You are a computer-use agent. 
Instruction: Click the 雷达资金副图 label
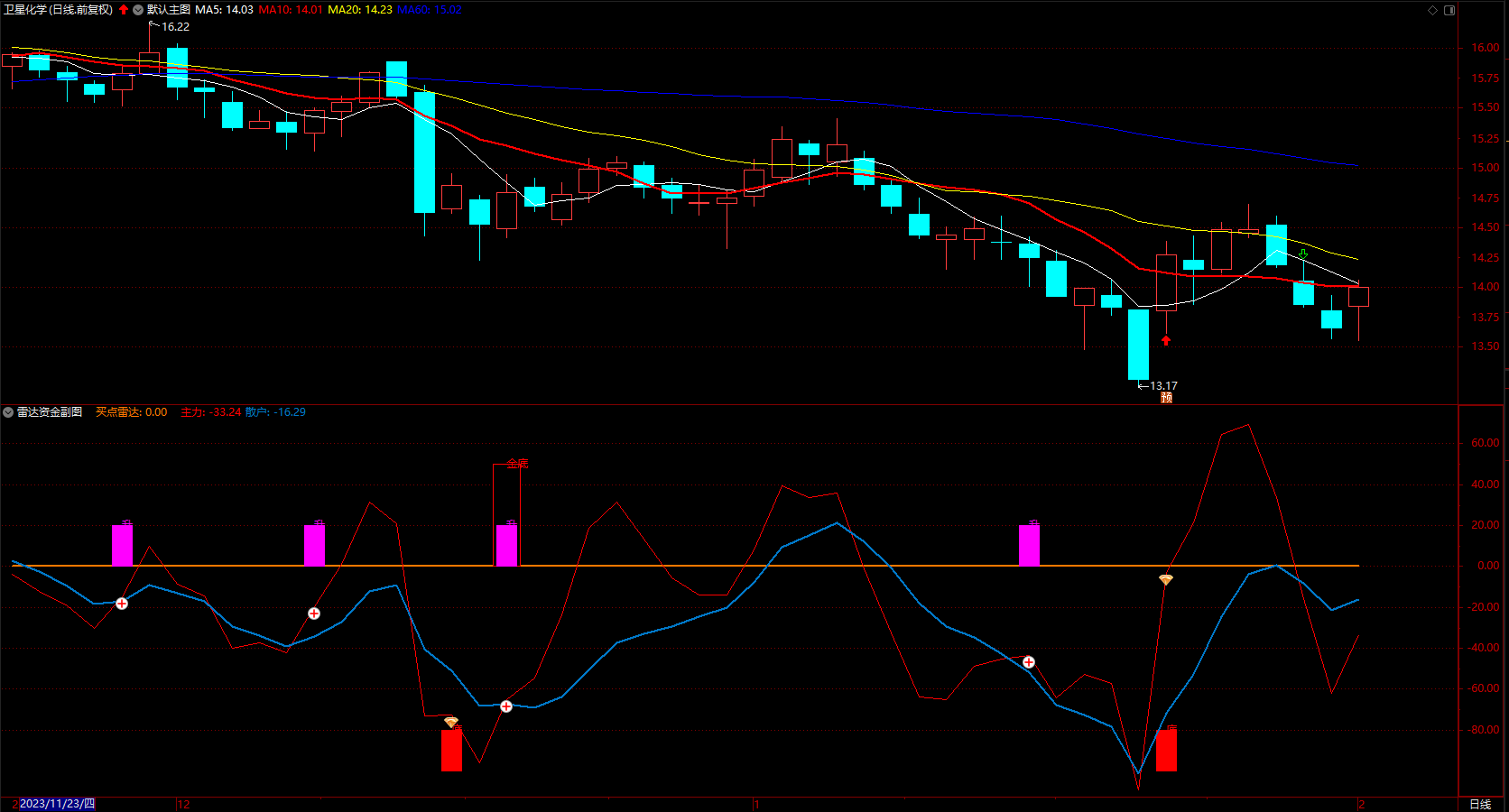click(x=50, y=412)
